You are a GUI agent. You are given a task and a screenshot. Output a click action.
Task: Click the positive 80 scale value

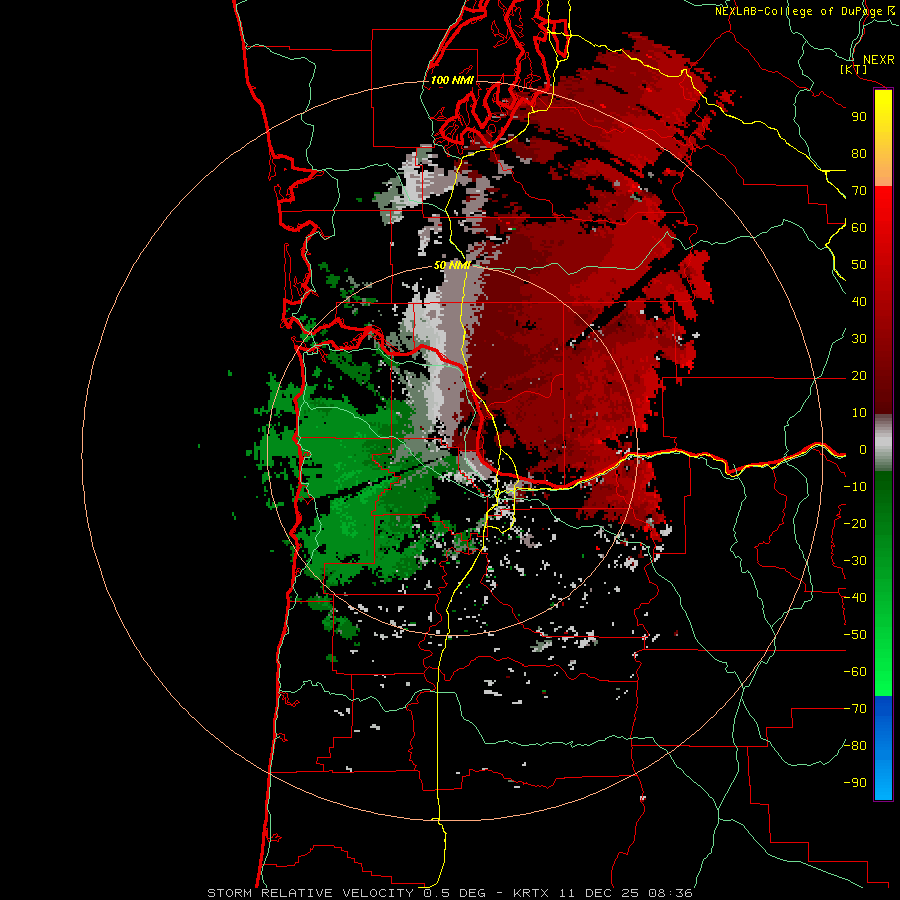pyautogui.click(x=859, y=153)
